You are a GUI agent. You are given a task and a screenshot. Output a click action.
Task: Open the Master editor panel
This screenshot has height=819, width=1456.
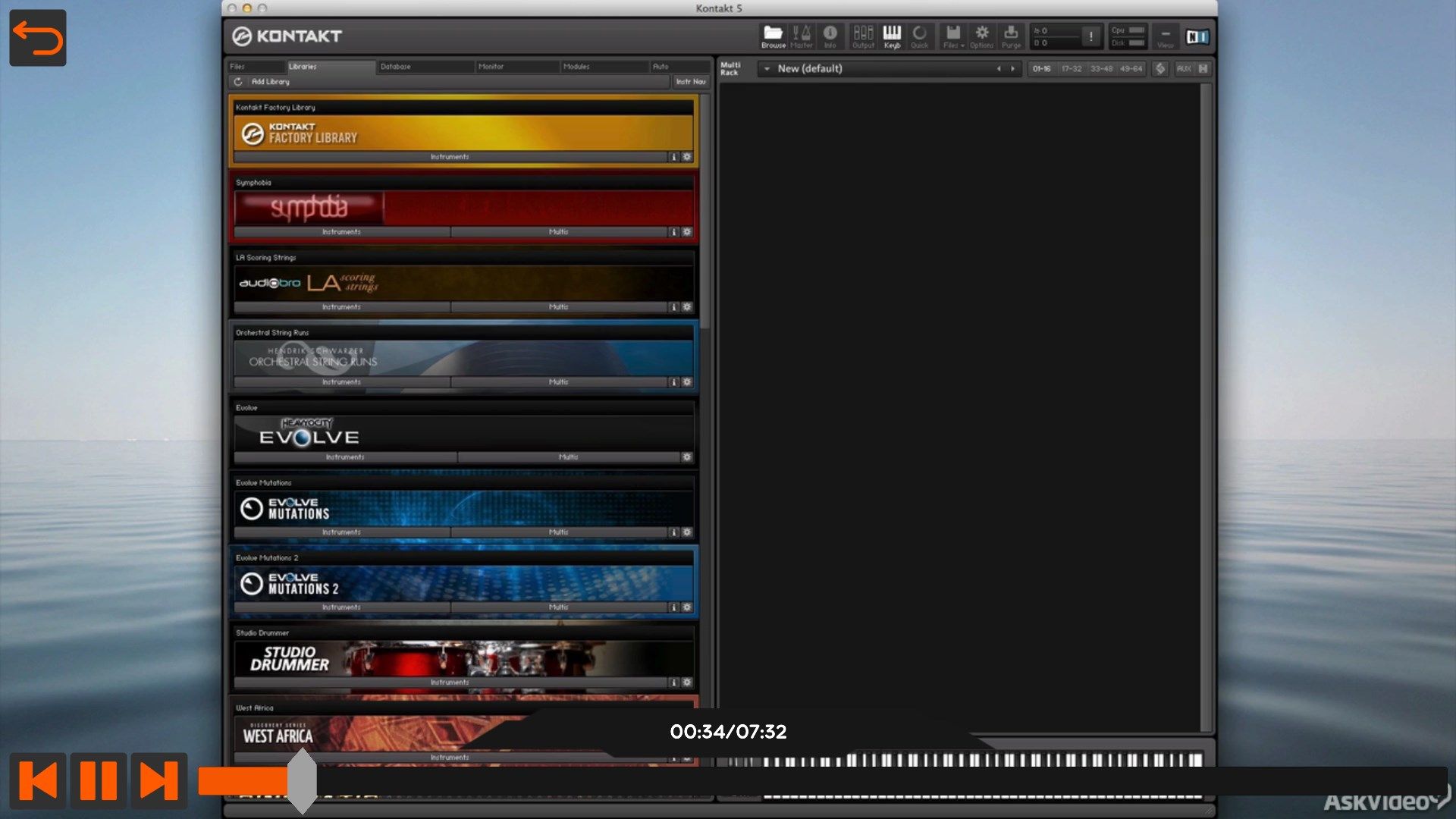click(802, 36)
